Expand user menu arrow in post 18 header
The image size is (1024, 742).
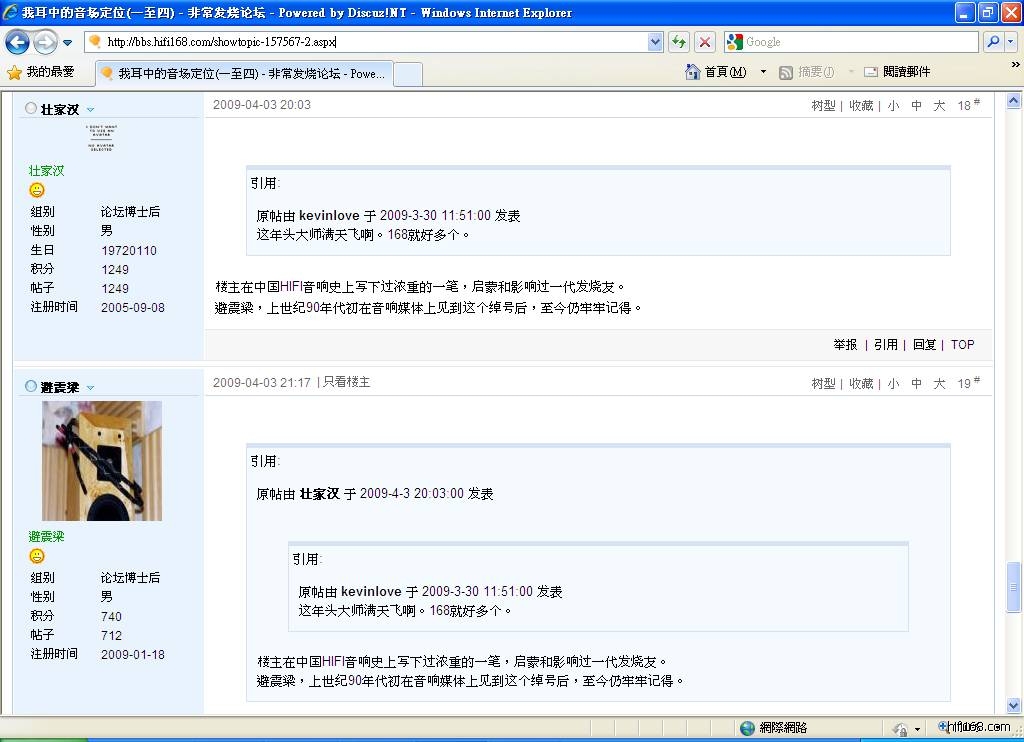(x=90, y=109)
